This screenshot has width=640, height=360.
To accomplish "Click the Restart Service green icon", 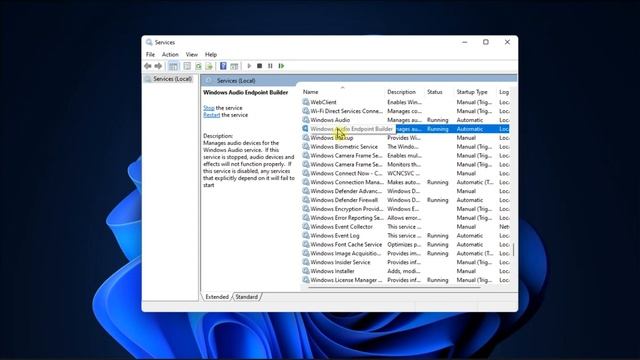I will (x=281, y=66).
